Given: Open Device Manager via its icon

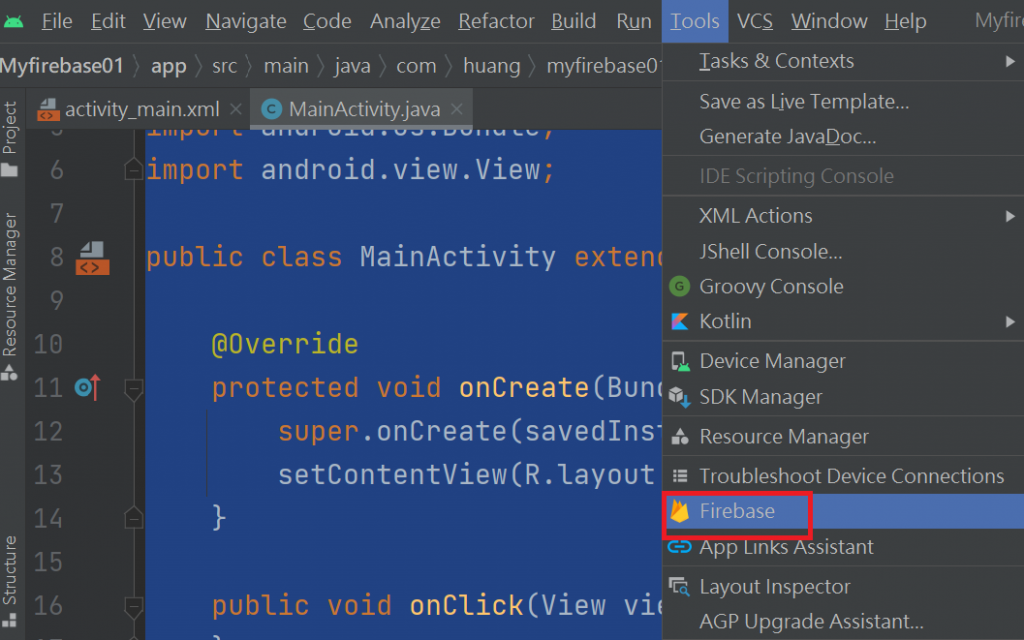Looking at the screenshot, I should click(x=680, y=361).
